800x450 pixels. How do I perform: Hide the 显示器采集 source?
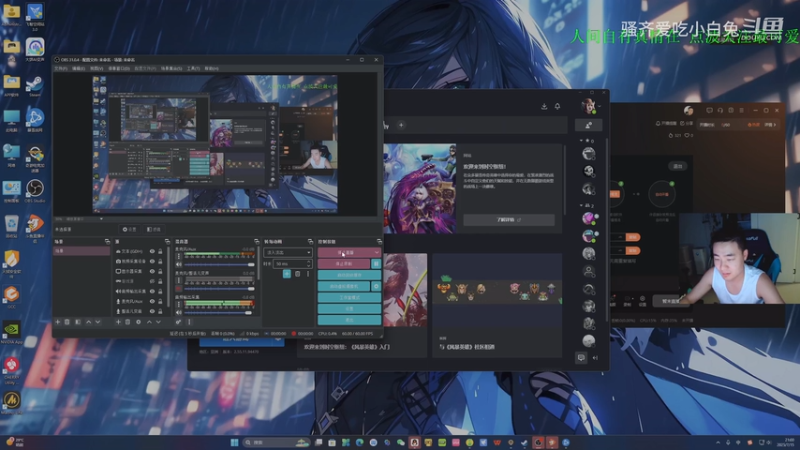click(152, 271)
